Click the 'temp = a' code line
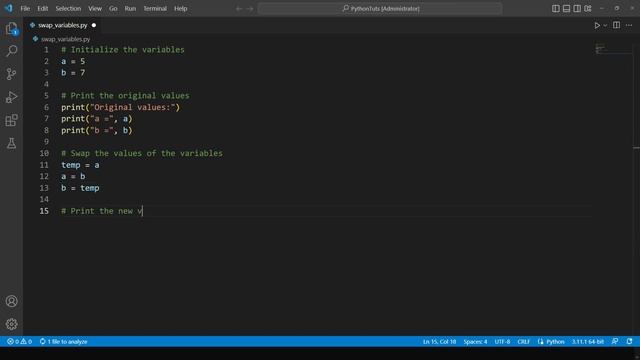 coord(80,165)
